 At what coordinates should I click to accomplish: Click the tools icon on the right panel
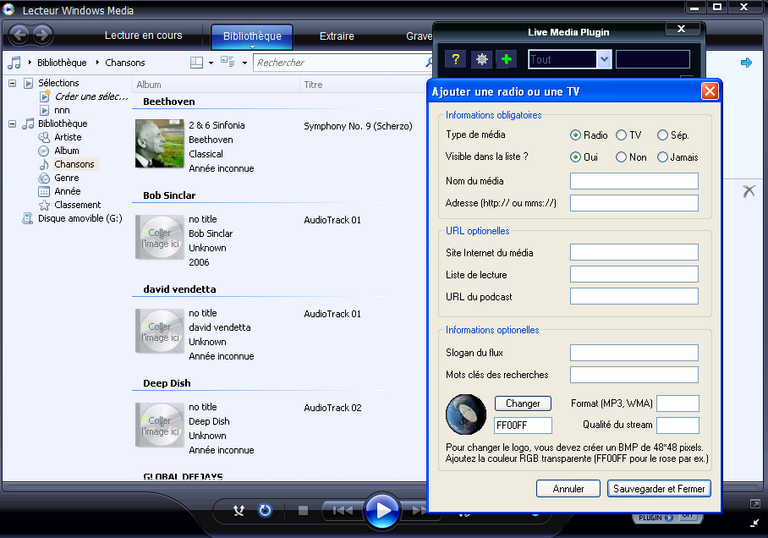[749, 191]
